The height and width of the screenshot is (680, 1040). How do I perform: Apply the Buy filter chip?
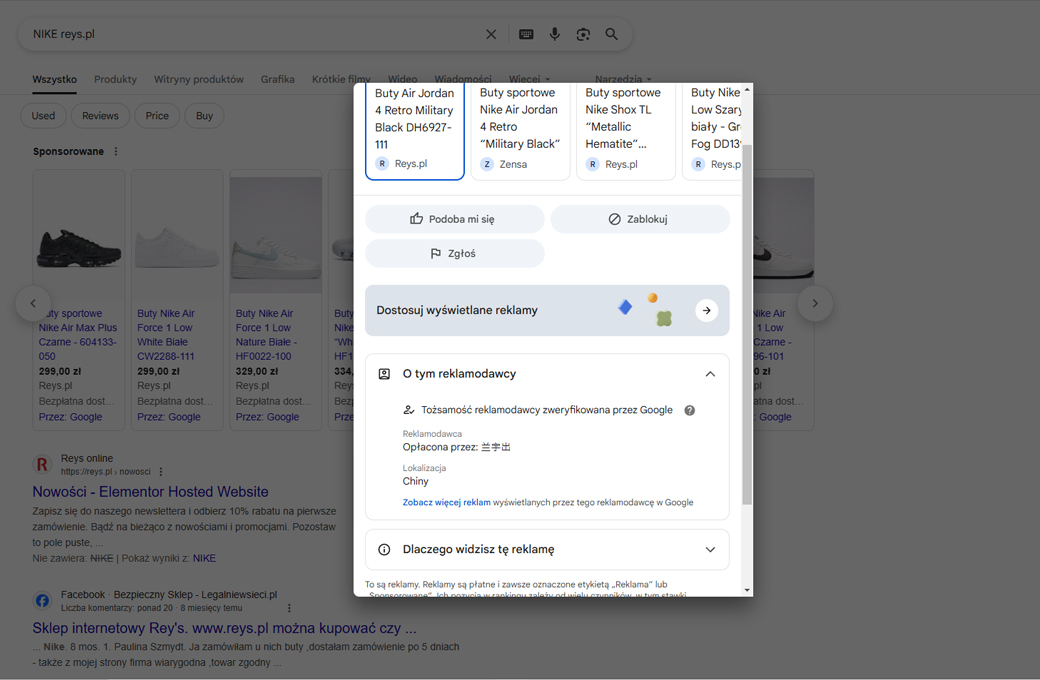(204, 115)
